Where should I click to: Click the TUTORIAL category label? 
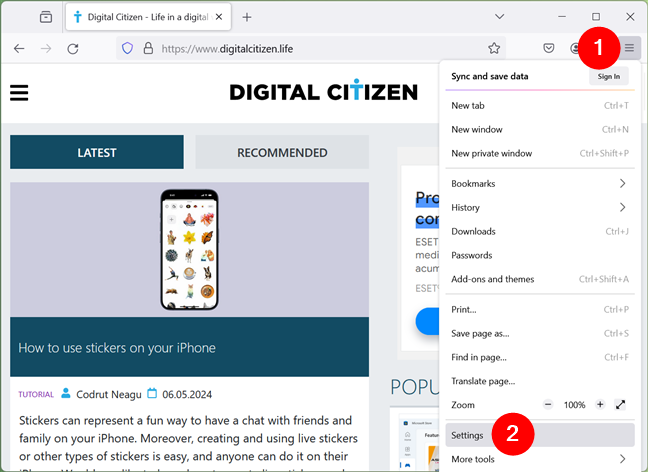pos(36,394)
